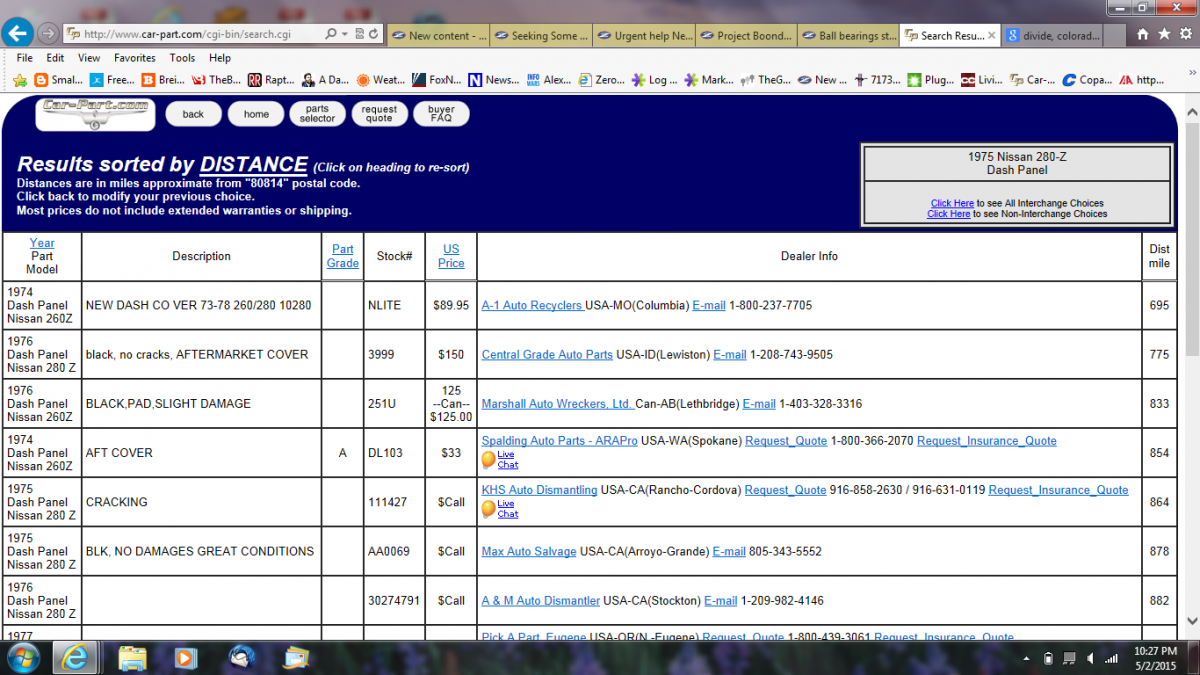Open the 'Alex...' Infowars favorite

point(549,80)
